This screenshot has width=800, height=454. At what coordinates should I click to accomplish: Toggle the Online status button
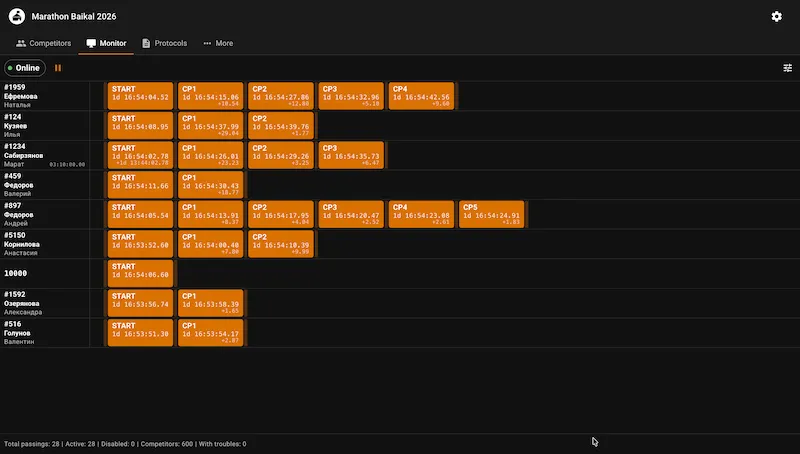pos(24,68)
